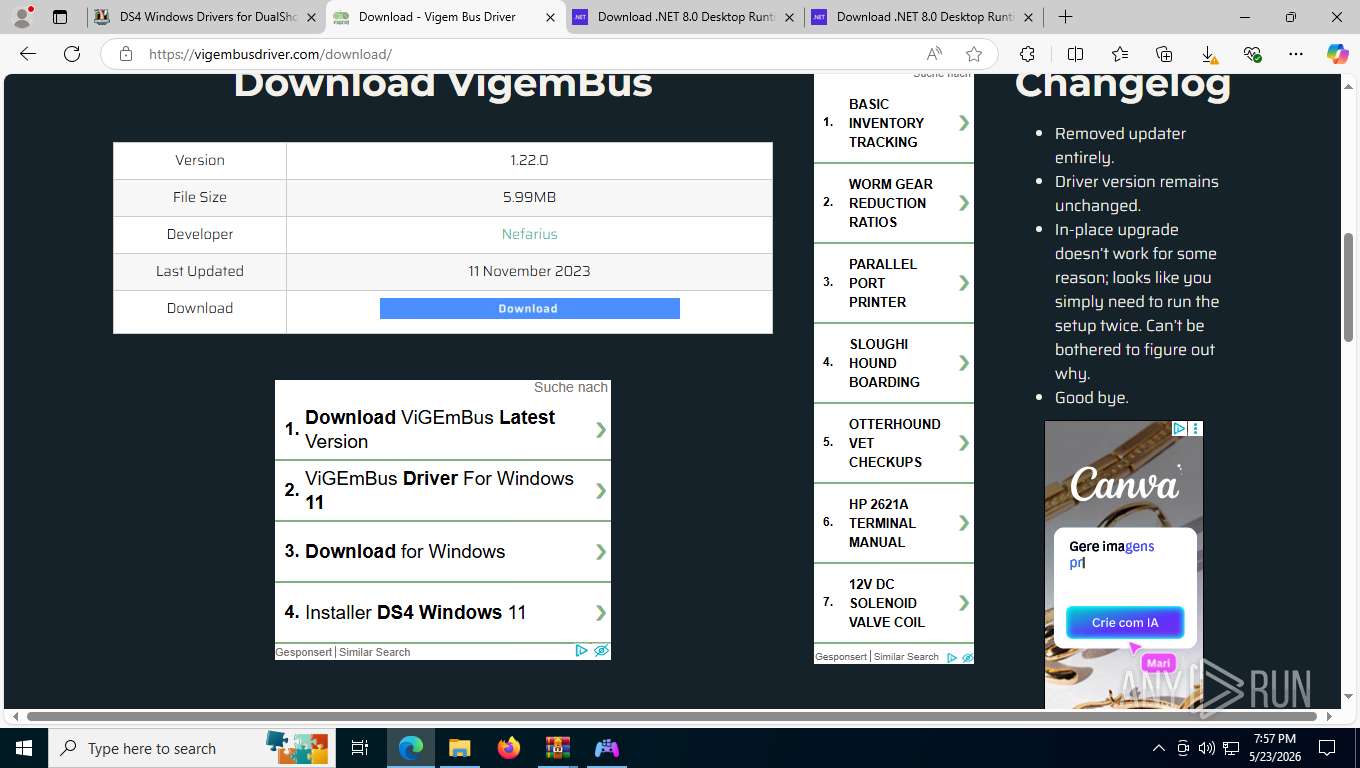Open ViGEmBus Driver For Windows 11 link
Screen dimensions: 1360x768
[x=442, y=490]
